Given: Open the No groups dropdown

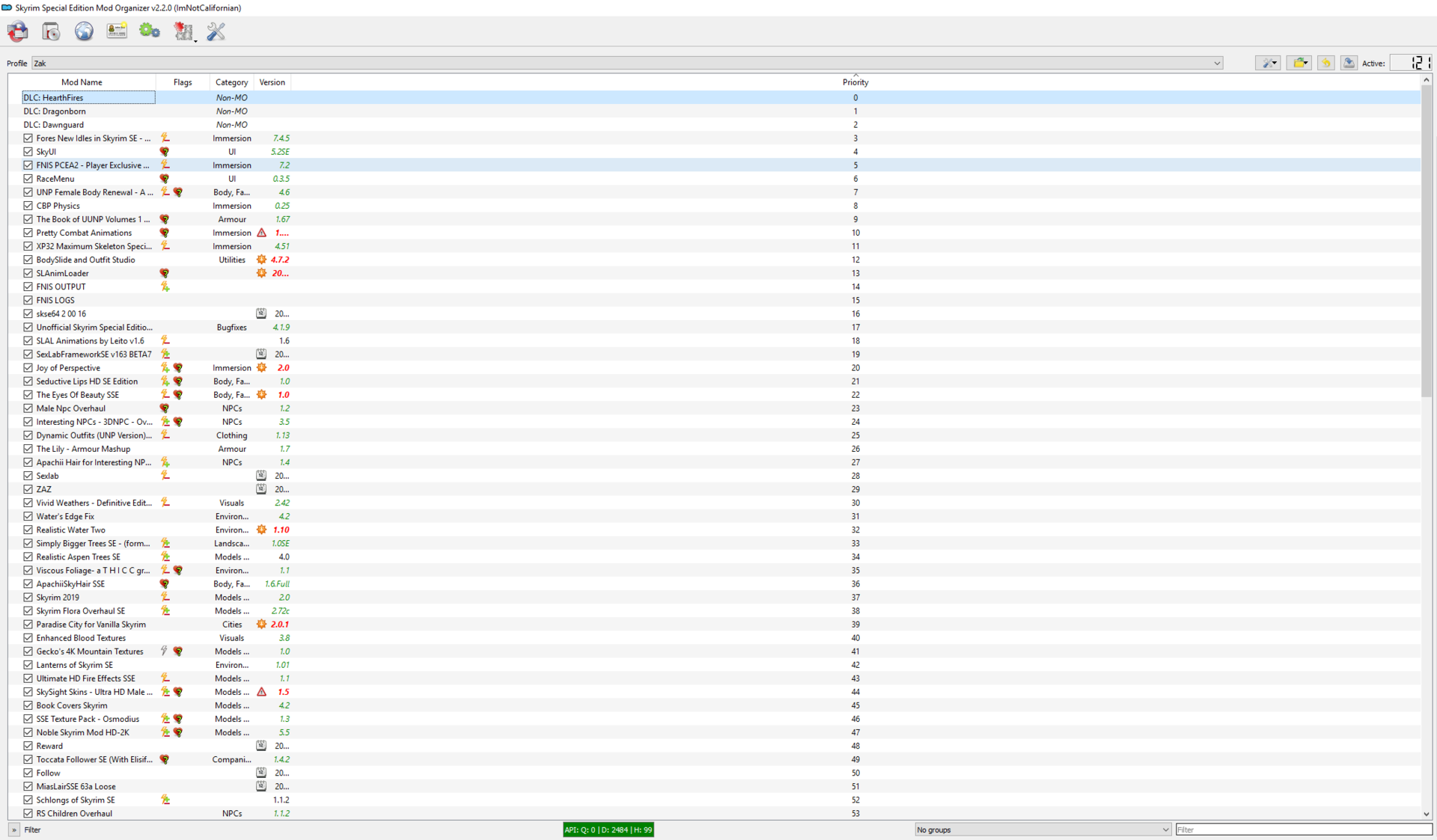Looking at the screenshot, I should click(x=1043, y=830).
